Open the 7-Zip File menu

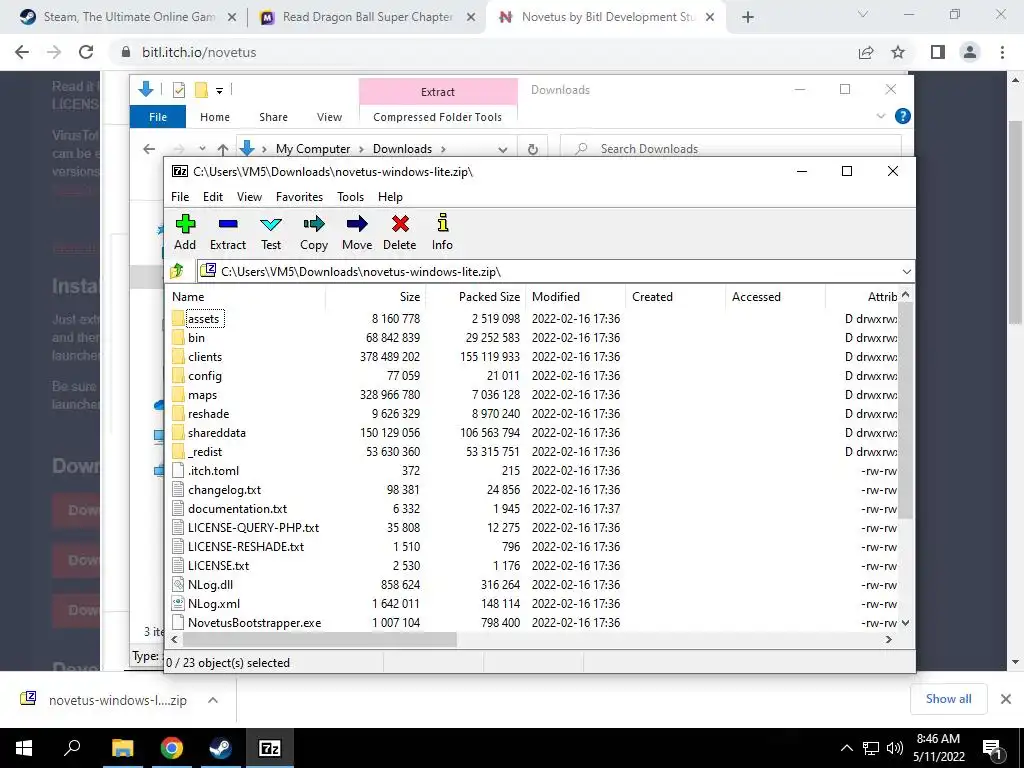point(180,197)
